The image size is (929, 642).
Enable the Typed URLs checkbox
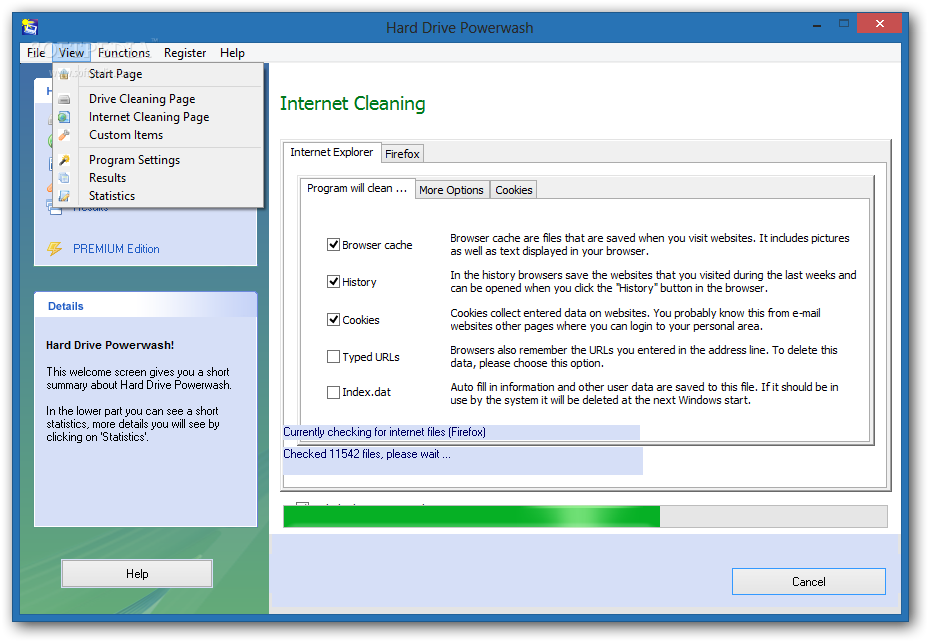pos(334,357)
